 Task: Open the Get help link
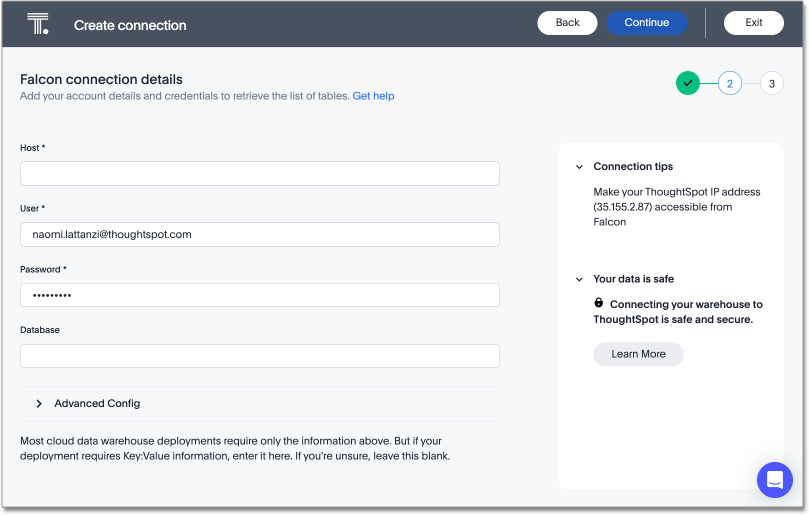tap(373, 96)
